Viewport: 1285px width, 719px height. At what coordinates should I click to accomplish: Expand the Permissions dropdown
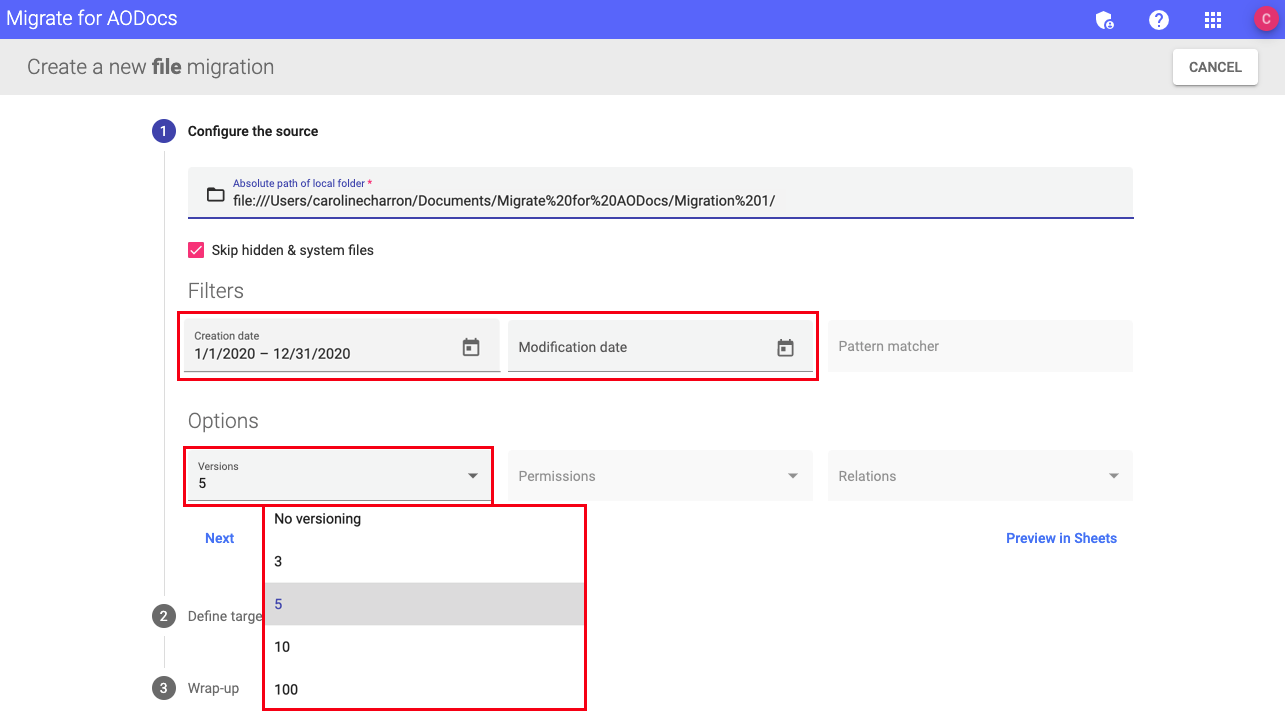793,476
